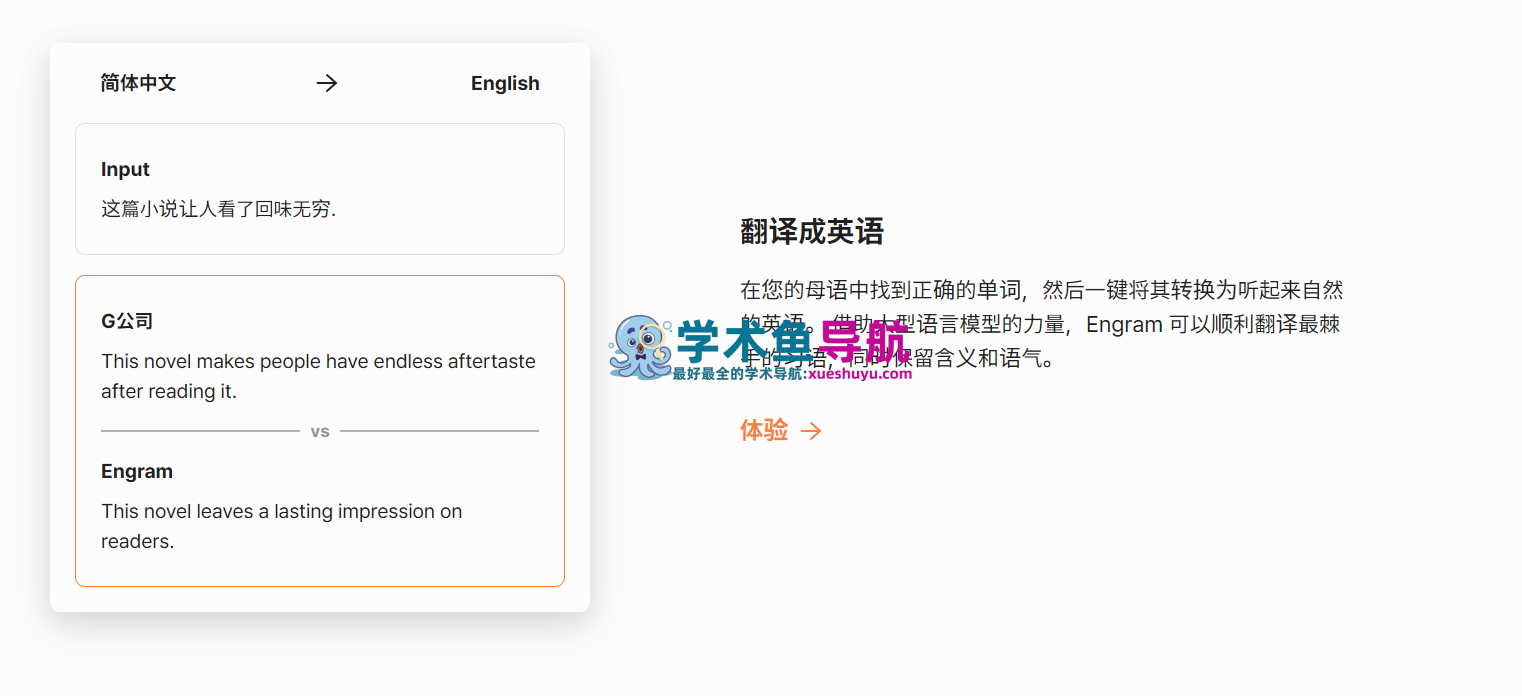
Task: Click the G公司 heading
Action: pyautogui.click(x=127, y=321)
